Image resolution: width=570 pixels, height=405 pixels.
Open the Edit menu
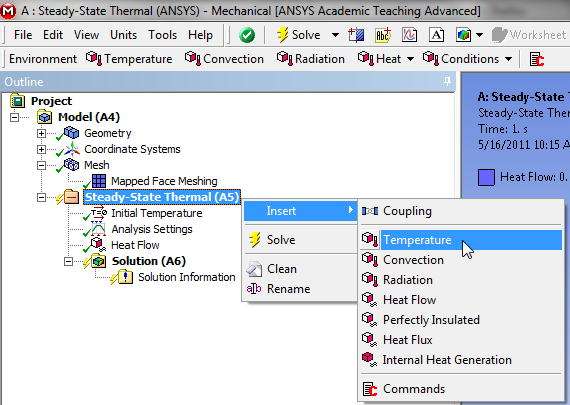tap(53, 35)
